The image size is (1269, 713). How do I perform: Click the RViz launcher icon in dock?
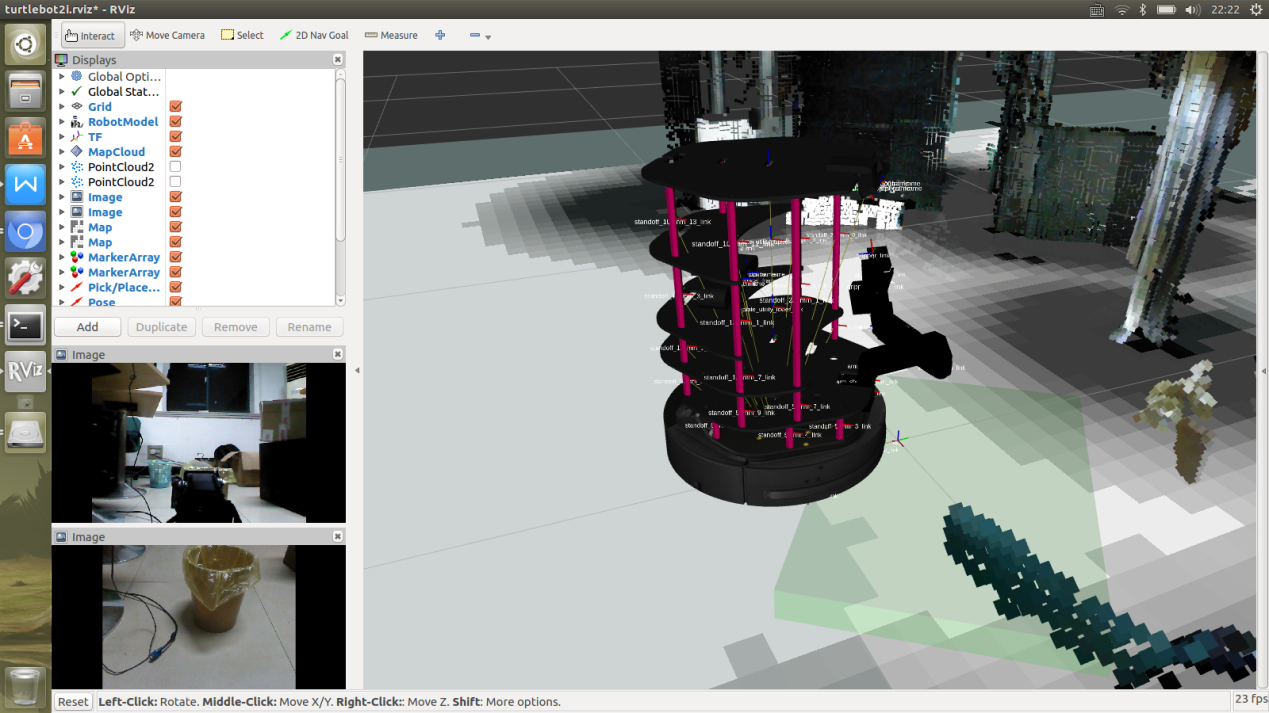click(x=26, y=372)
